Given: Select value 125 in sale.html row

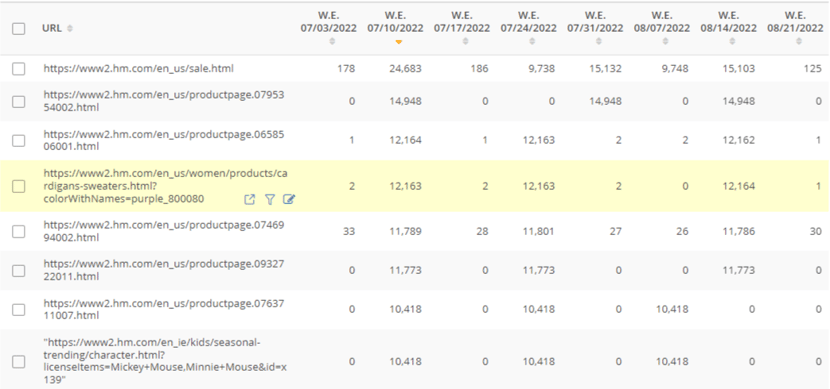Looking at the screenshot, I should pyautogui.click(x=813, y=69).
